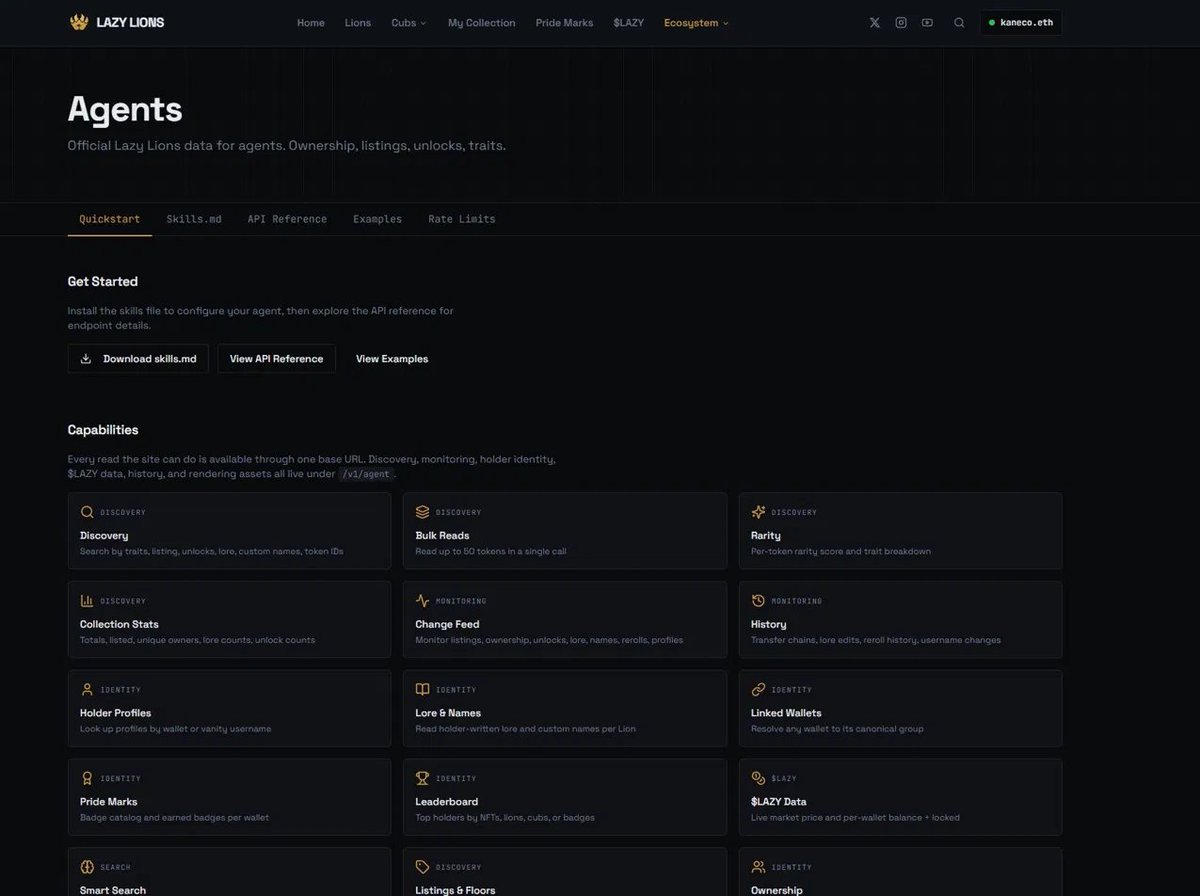1200x896 pixels.
Task: Switch to the API Reference tab
Action: pos(287,219)
